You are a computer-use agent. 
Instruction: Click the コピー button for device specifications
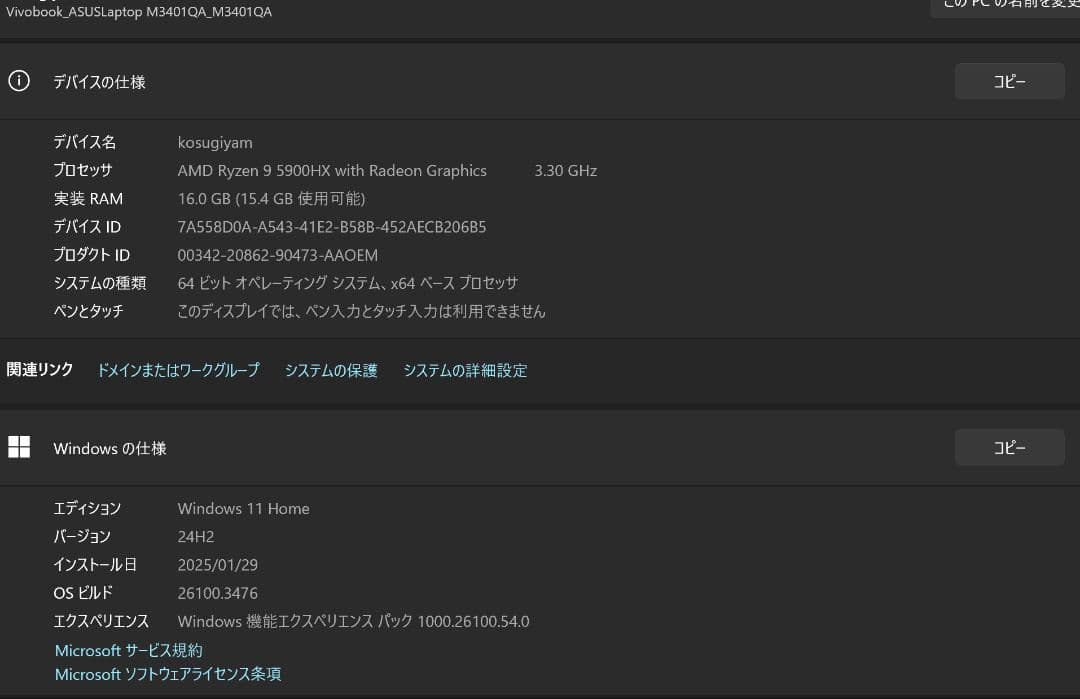(x=1009, y=81)
